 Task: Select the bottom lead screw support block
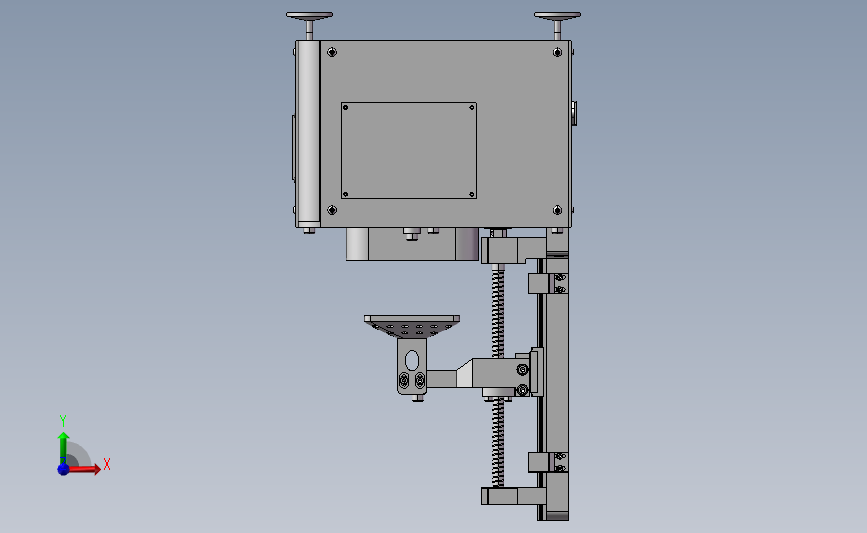[513, 496]
